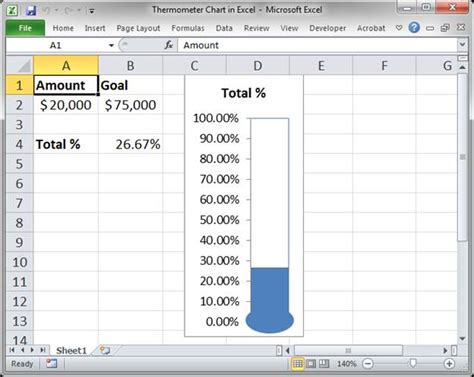Click the Save icon in quick access toolbar
The image size is (474, 377).
pyautogui.click(x=31, y=10)
